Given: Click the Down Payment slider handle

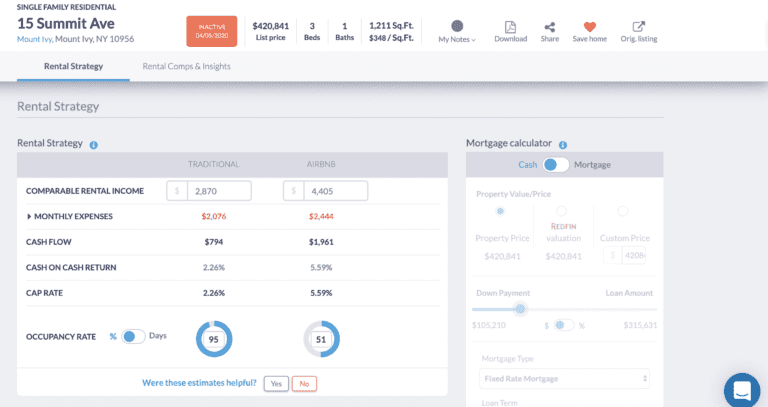Looking at the screenshot, I should pos(520,309).
